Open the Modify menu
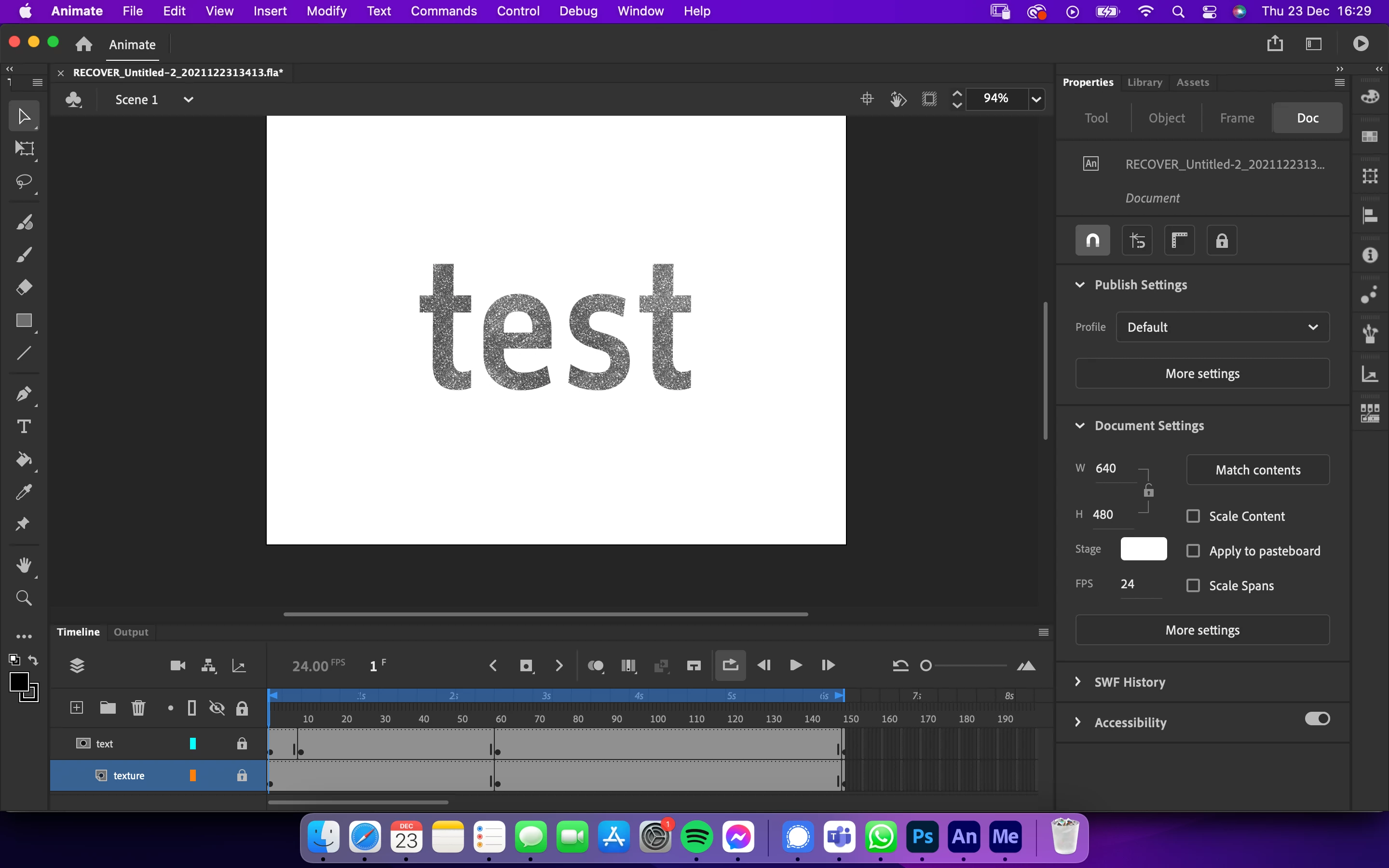The width and height of the screenshot is (1389, 868). pos(326,11)
